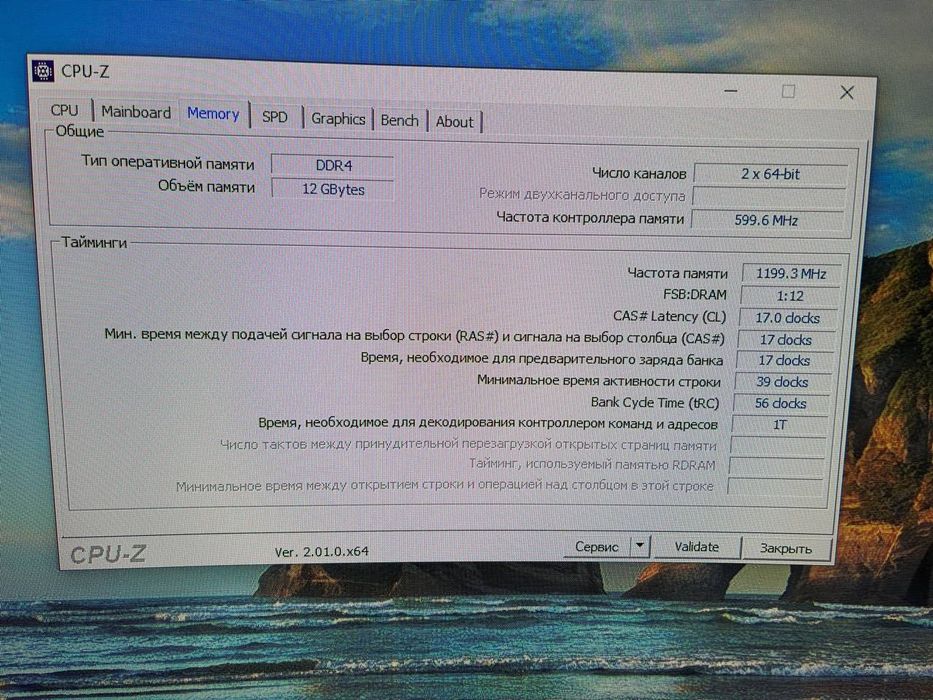Minimize the CPU-Z window

click(x=731, y=91)
